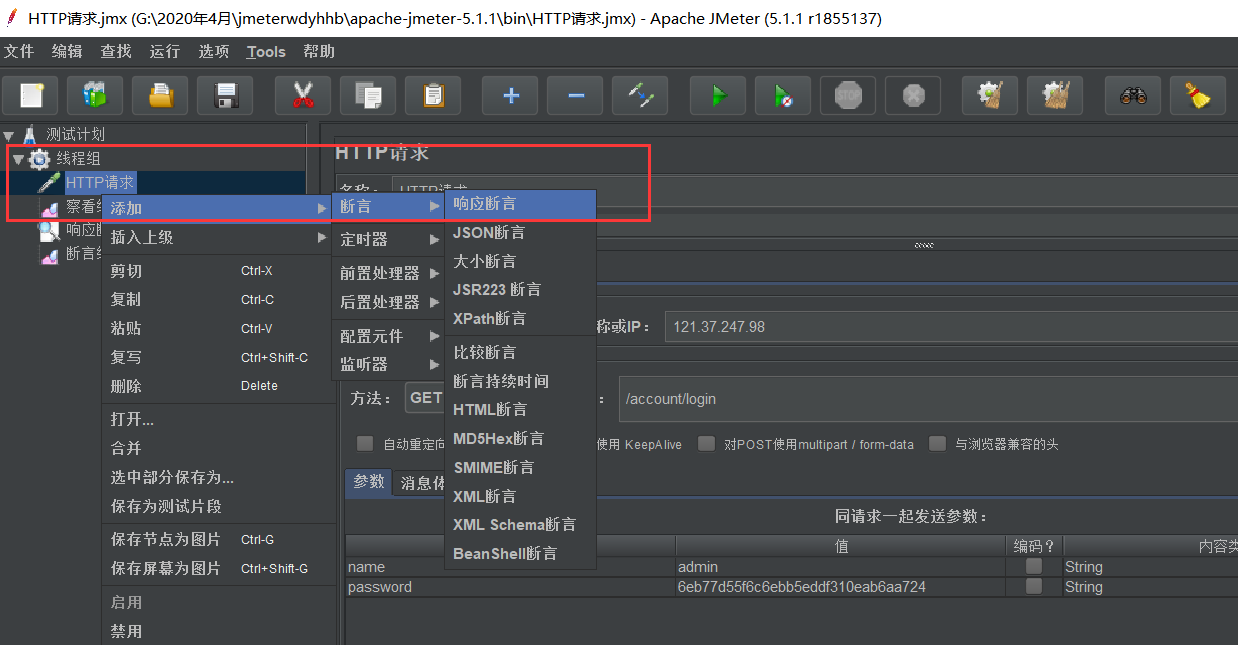
Task: Clear all results with double broom icon
Action: (1055, 96)
